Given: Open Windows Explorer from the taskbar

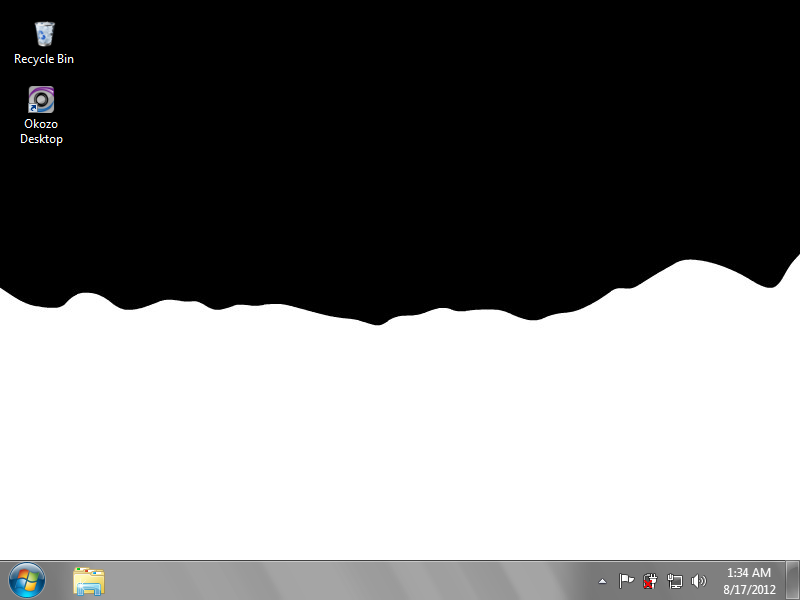Looking at the screenshot, I should [89, 581].
